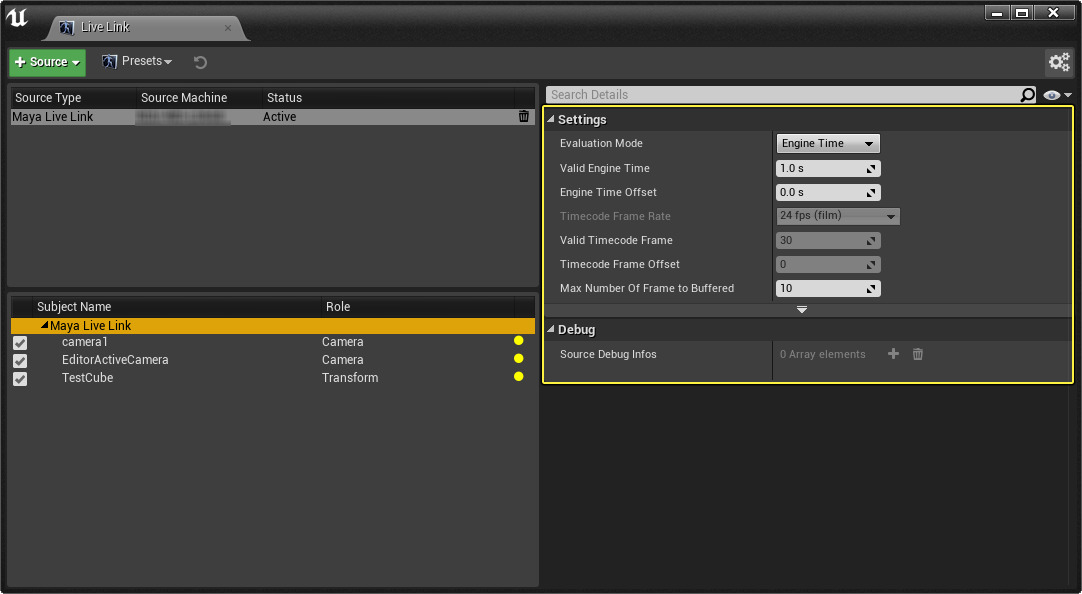Click the Engine Time Offset field
This screenshot has height=594, width=1082.
(x=828, y=192)
